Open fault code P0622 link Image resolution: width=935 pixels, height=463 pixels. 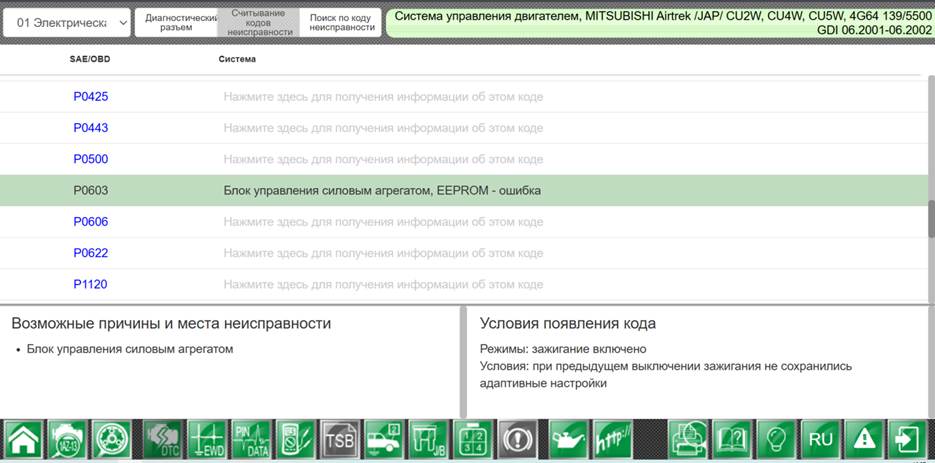click(x=91, y=253)
